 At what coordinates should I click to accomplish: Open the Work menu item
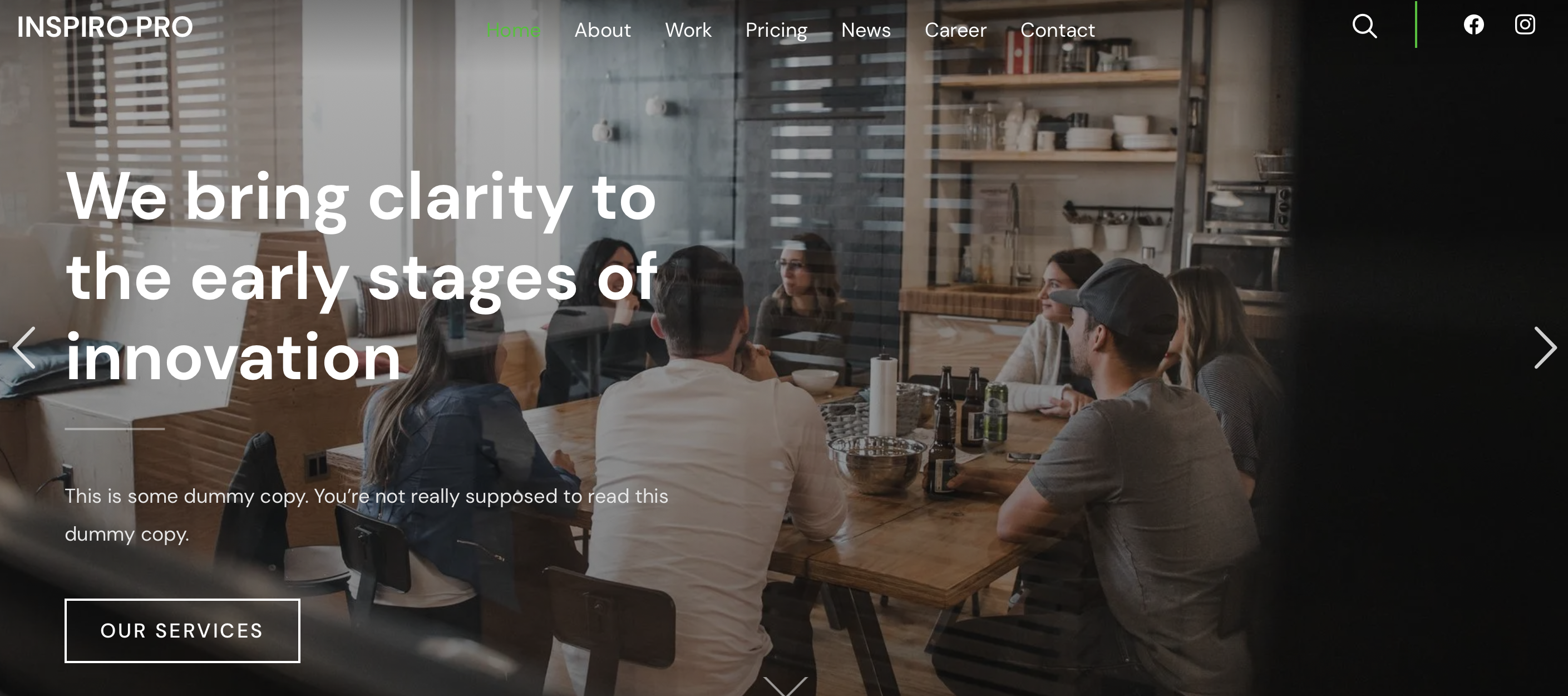point(688,30)
